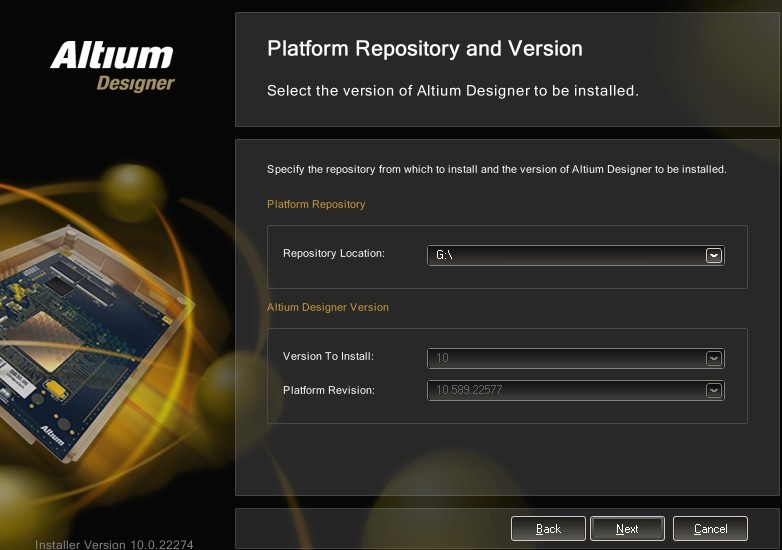The image size is (782, 550).
Task: Click the Altium Designer Version section heading
Action: pyautogui.click(x=328, y=307)
